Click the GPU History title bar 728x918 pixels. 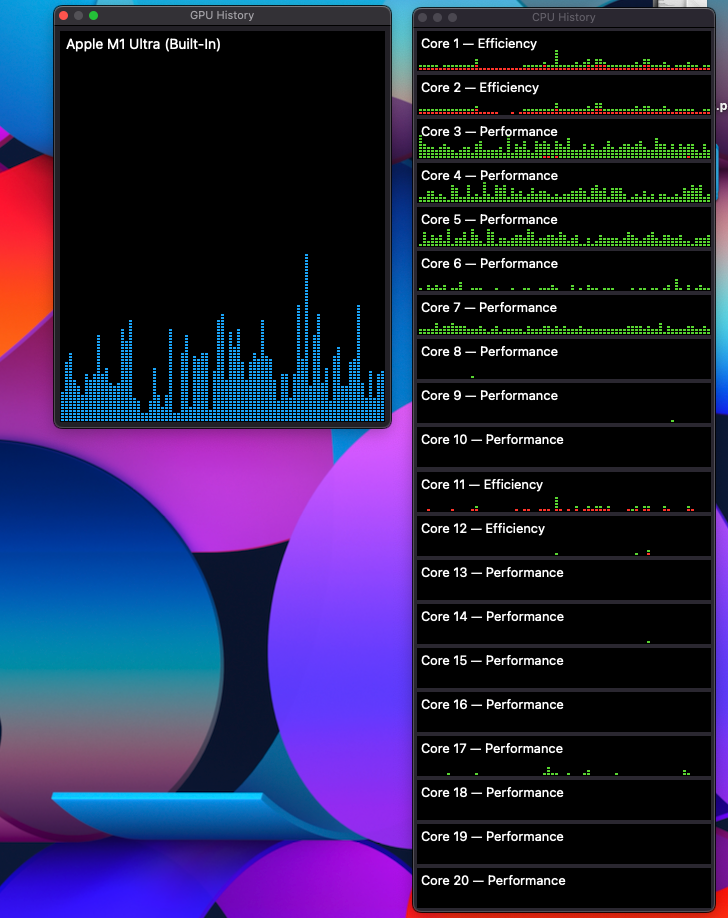click(222, 16)
